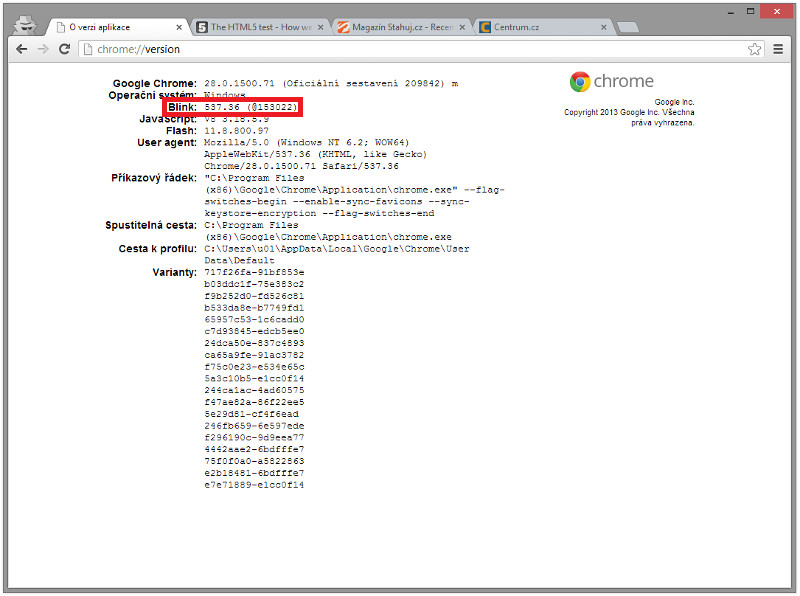Close the O verzi aplikace tab

pyautogui.click(x=179, y=28)
